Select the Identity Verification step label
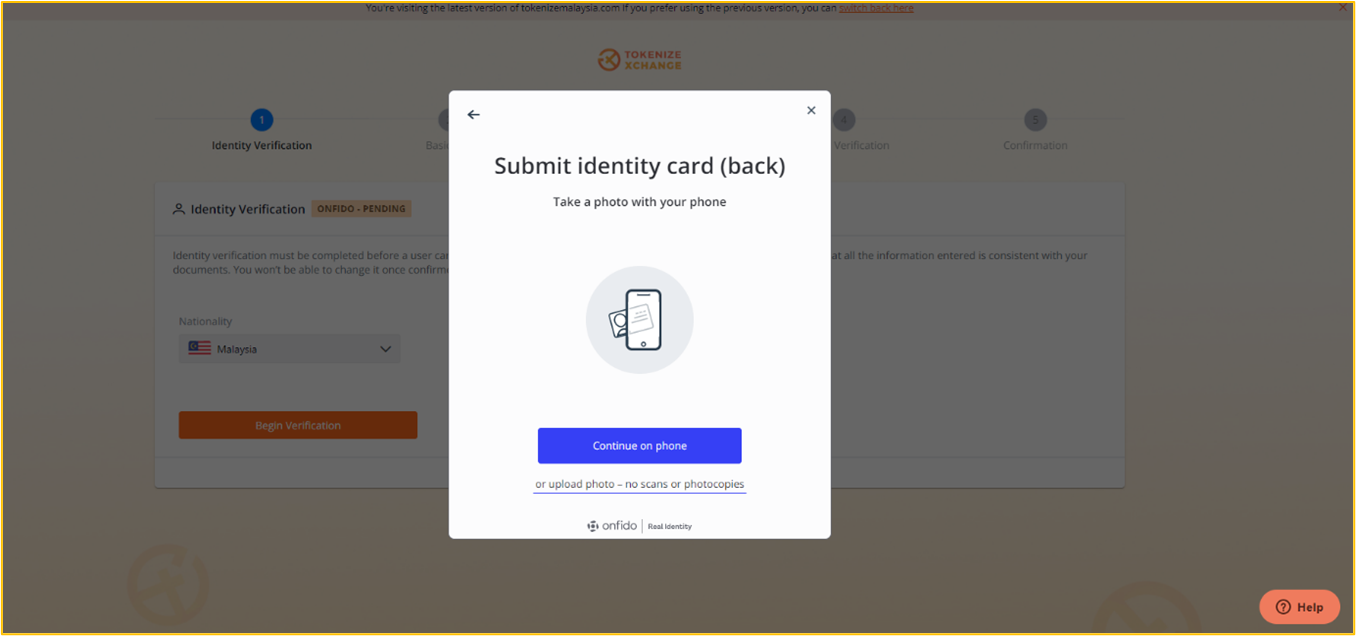The image size is (1356, 636). 262,145
